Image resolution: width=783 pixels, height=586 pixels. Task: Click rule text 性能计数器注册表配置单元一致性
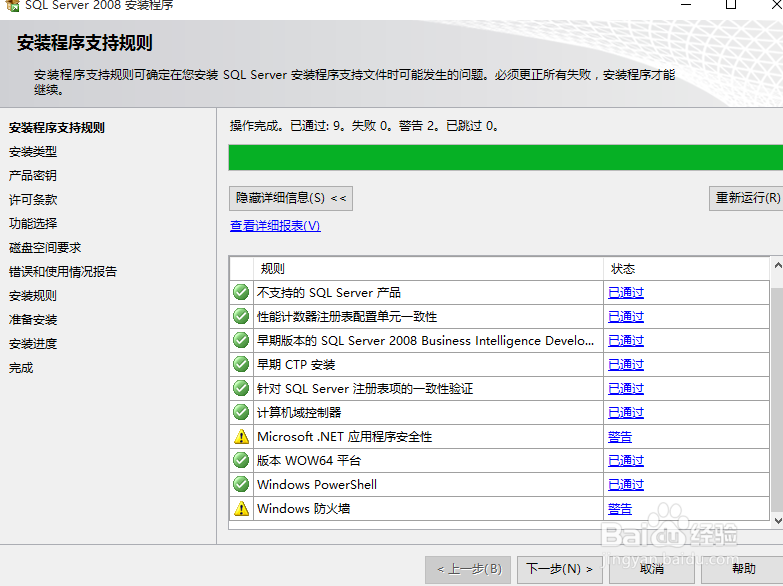(x=347, y=317)
